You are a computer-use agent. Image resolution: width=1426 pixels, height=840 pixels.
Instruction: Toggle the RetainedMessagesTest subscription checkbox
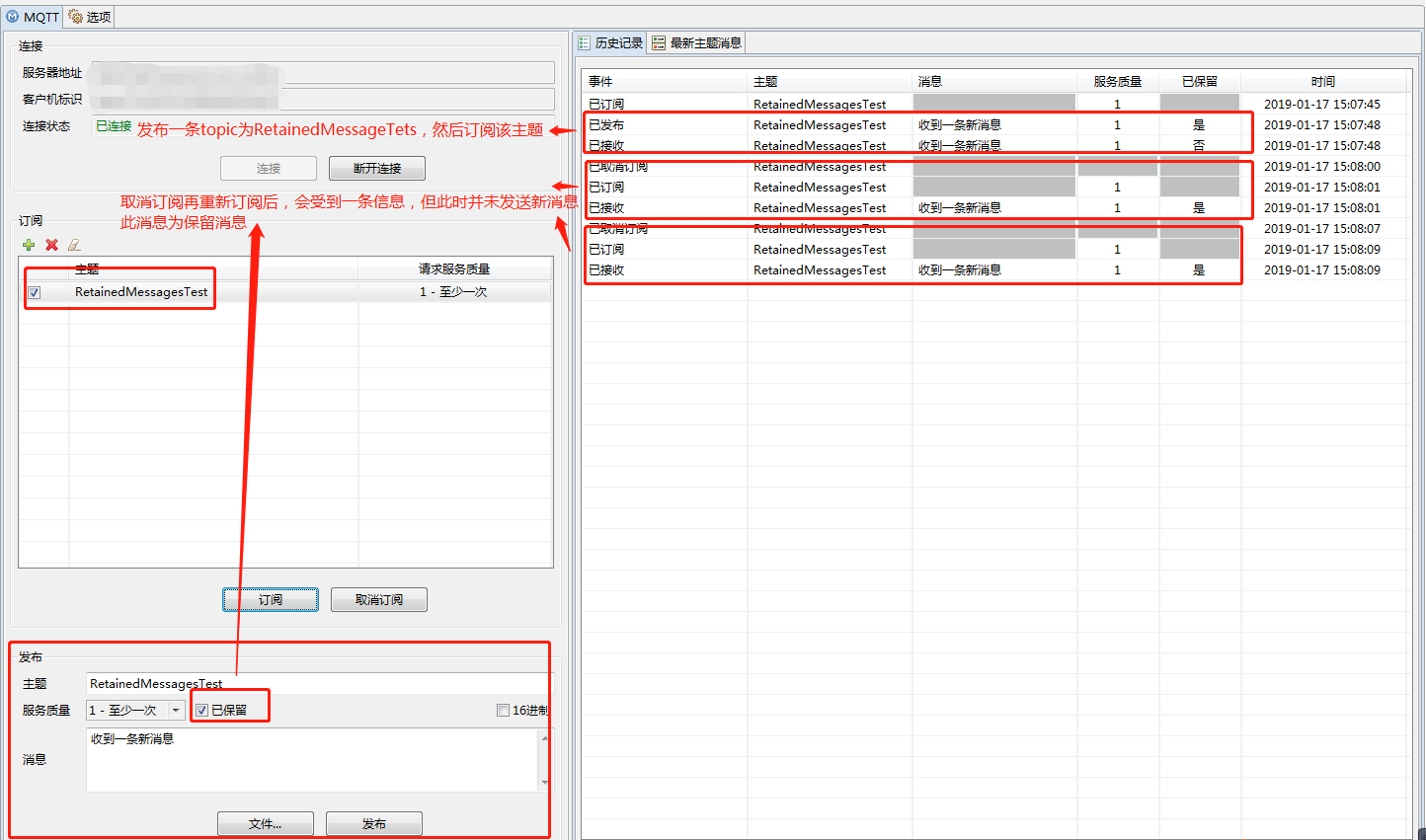pyautogui.click(x=35, y=292)
